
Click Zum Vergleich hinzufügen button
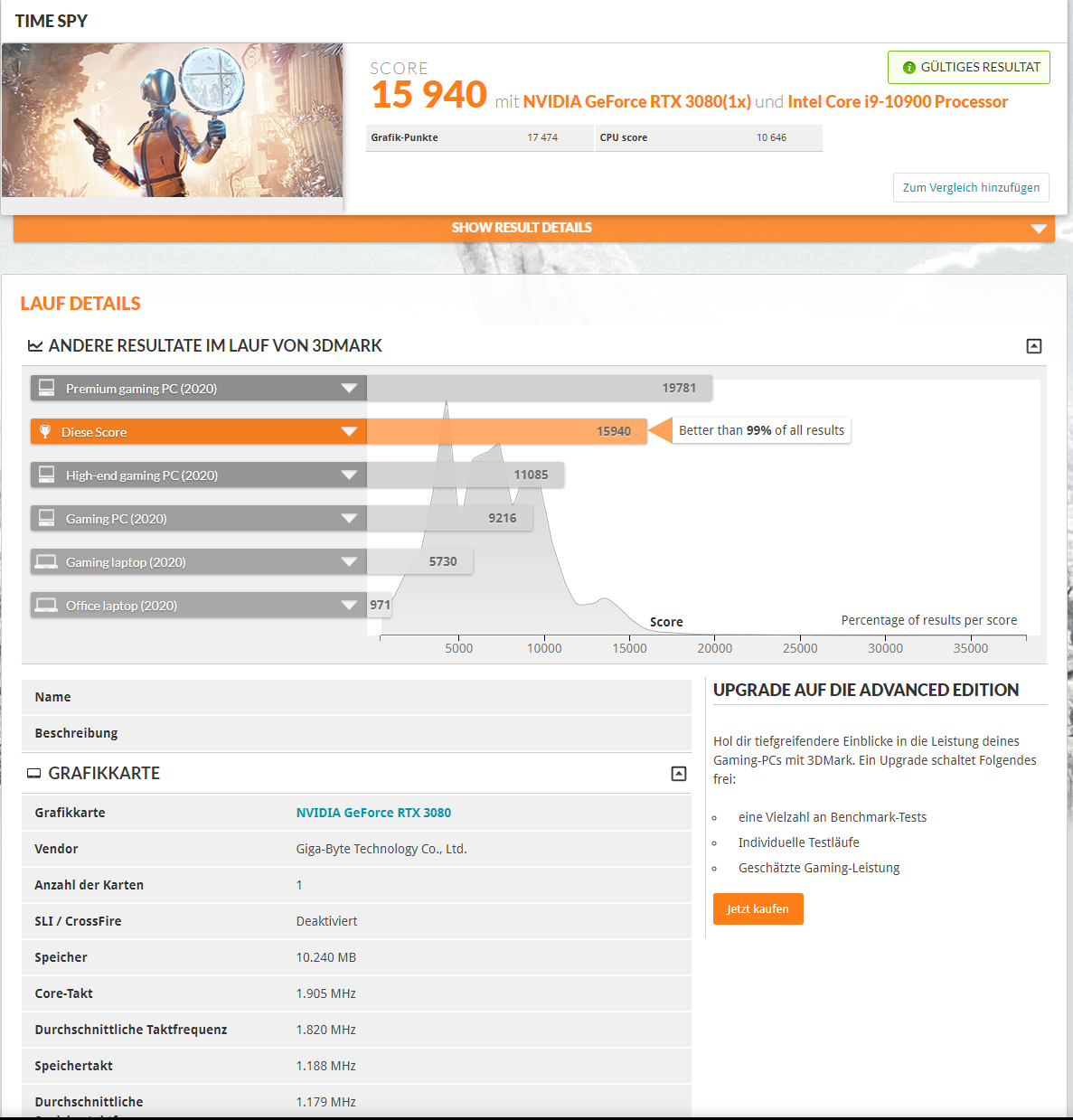(x=971, y=187)
